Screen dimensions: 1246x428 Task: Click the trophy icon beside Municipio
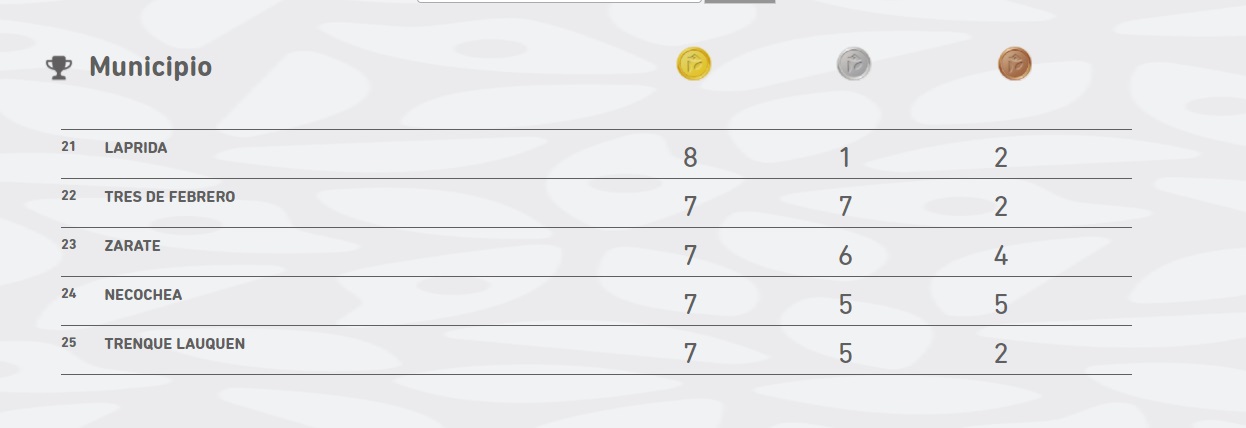point(59,68)
